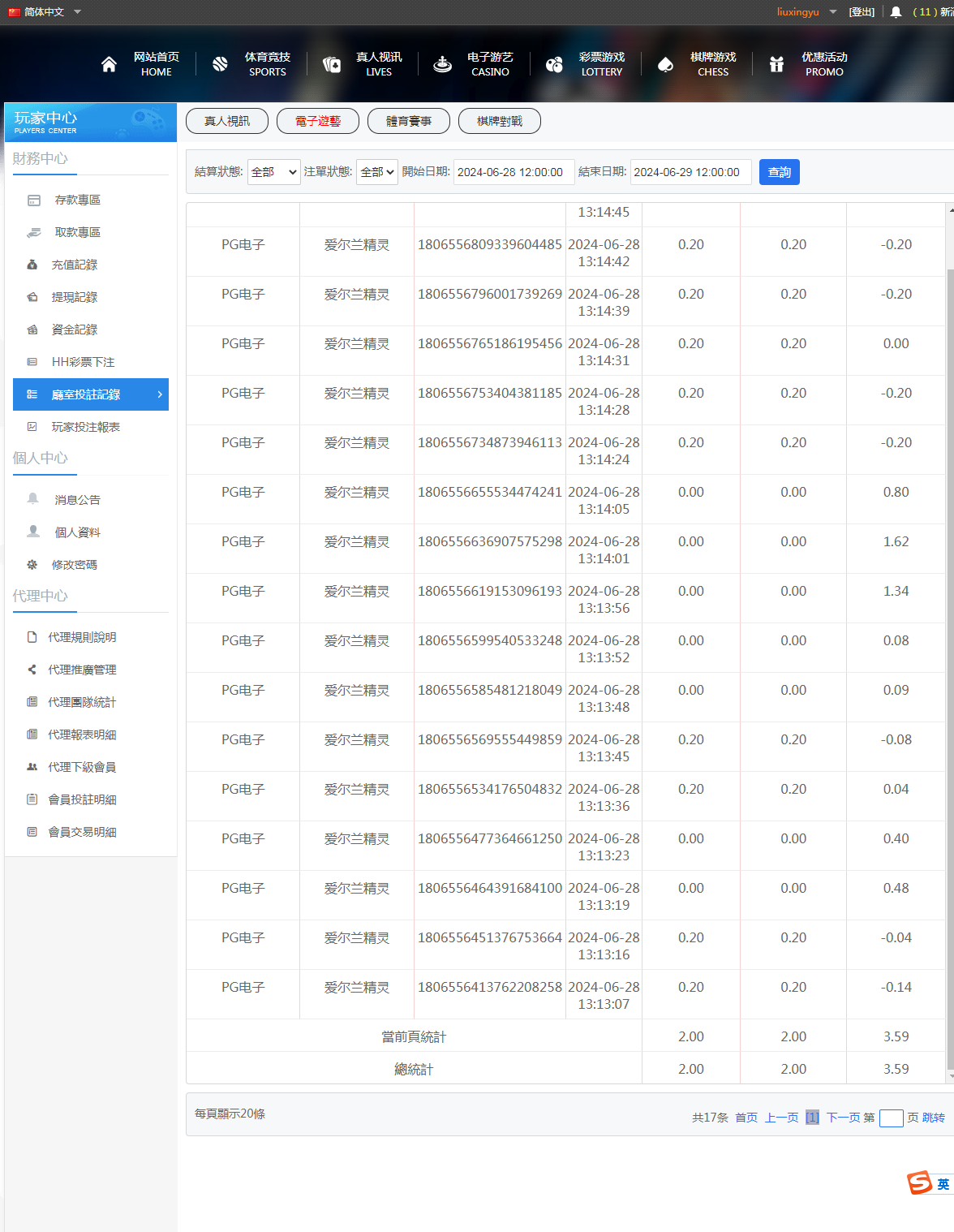Click the home icon in navigation bar
Viewport: 954px width, 1232px height.
[109, 65]
